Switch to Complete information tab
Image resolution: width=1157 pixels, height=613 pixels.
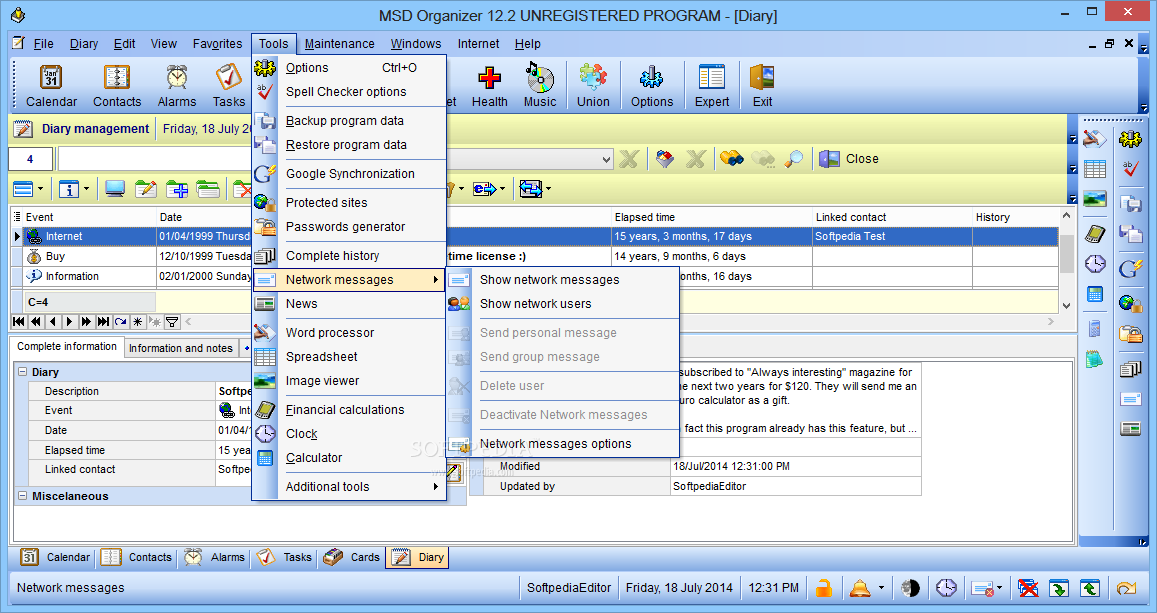[x=66, y=347]
